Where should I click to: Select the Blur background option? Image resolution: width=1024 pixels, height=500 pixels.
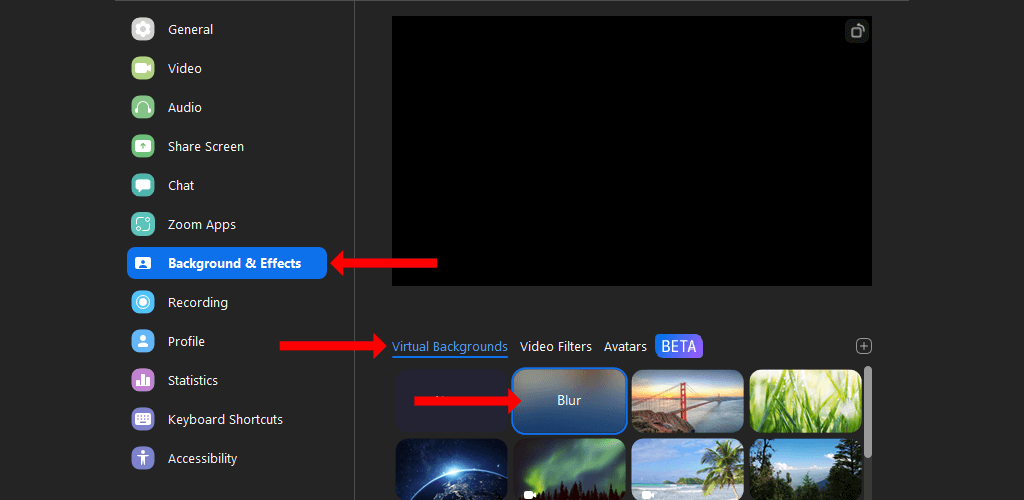pyautogui.click(x=569, y=401)
